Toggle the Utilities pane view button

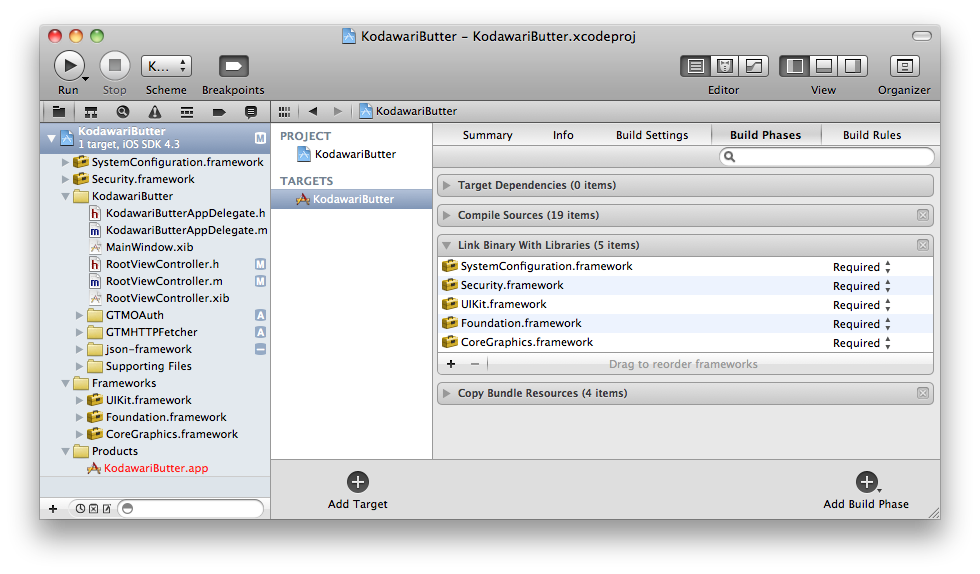(852, 66)
